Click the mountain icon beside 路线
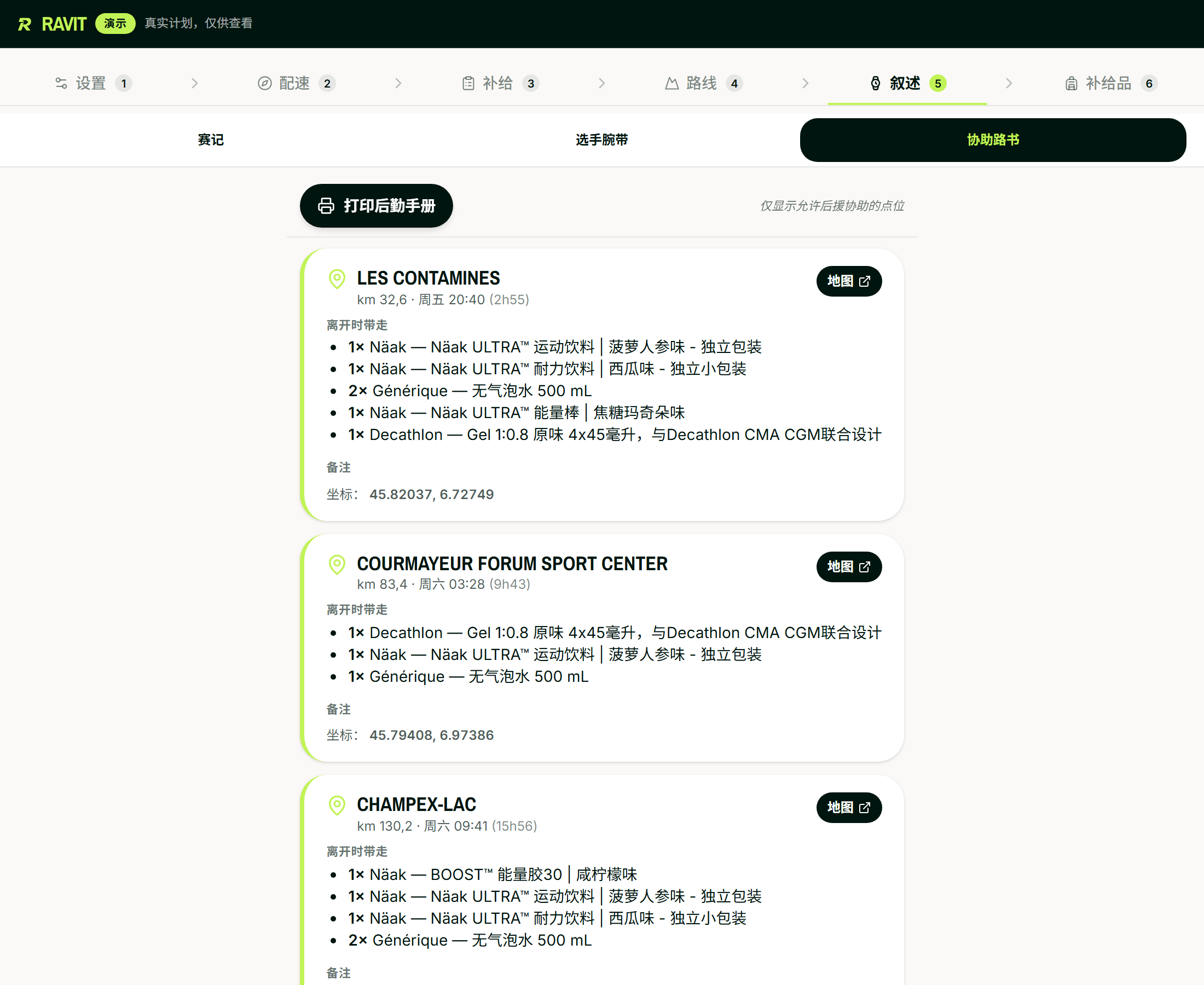The width and height of the screenshot is (1204, 985). (x=672, y=83)
